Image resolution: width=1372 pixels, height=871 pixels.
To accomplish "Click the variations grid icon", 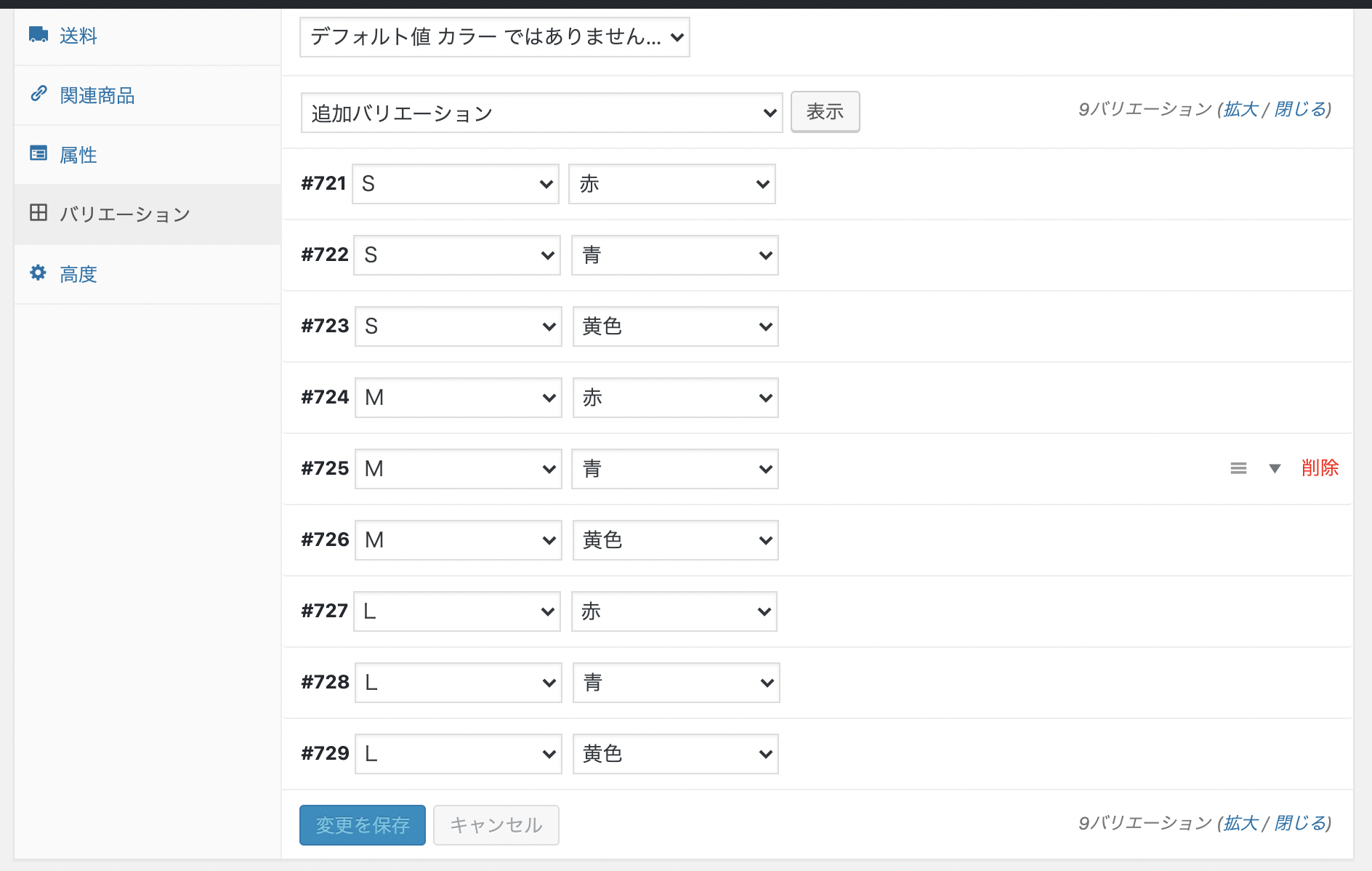I will (x=39, y=212).
